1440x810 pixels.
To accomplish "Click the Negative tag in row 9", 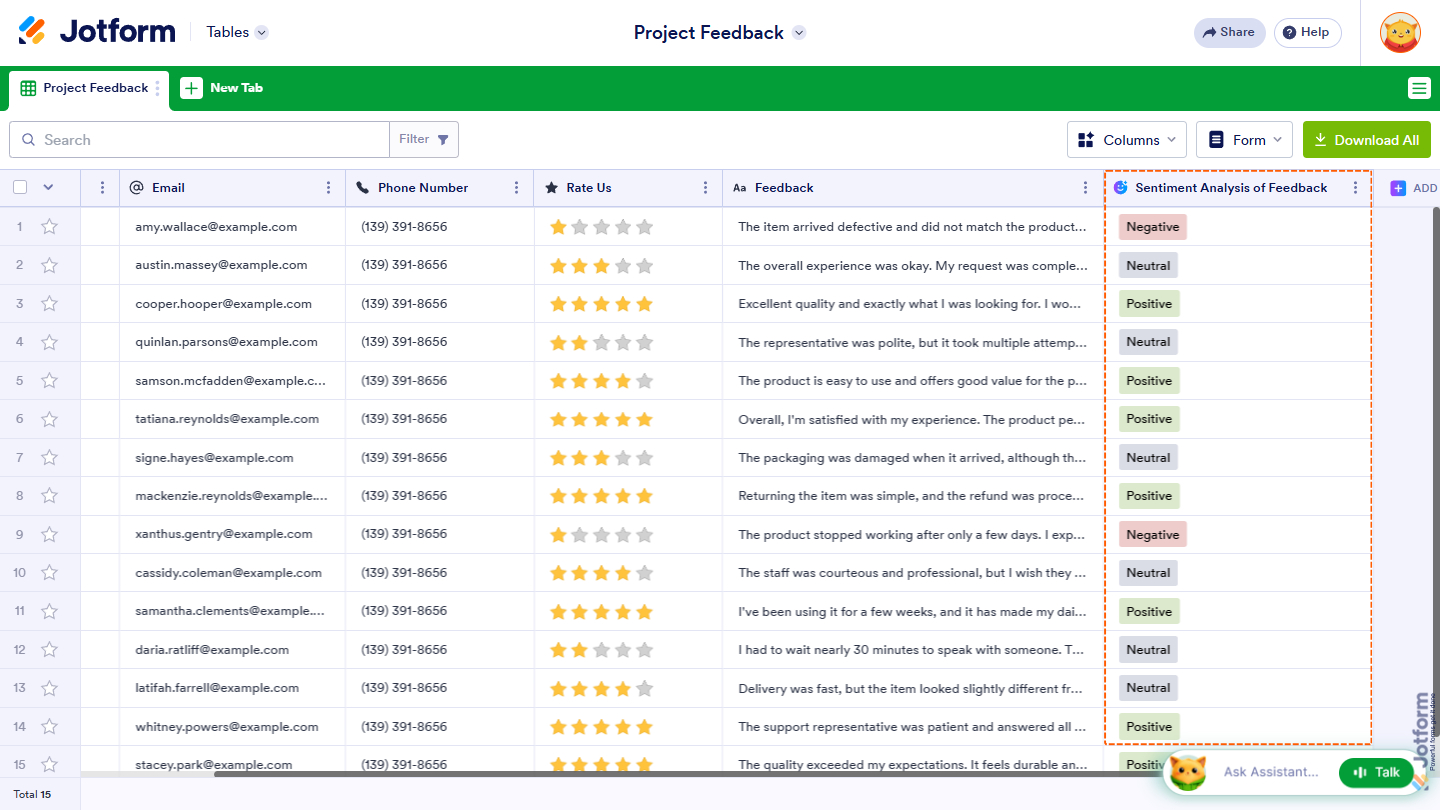I will [x=1152, y=534].
